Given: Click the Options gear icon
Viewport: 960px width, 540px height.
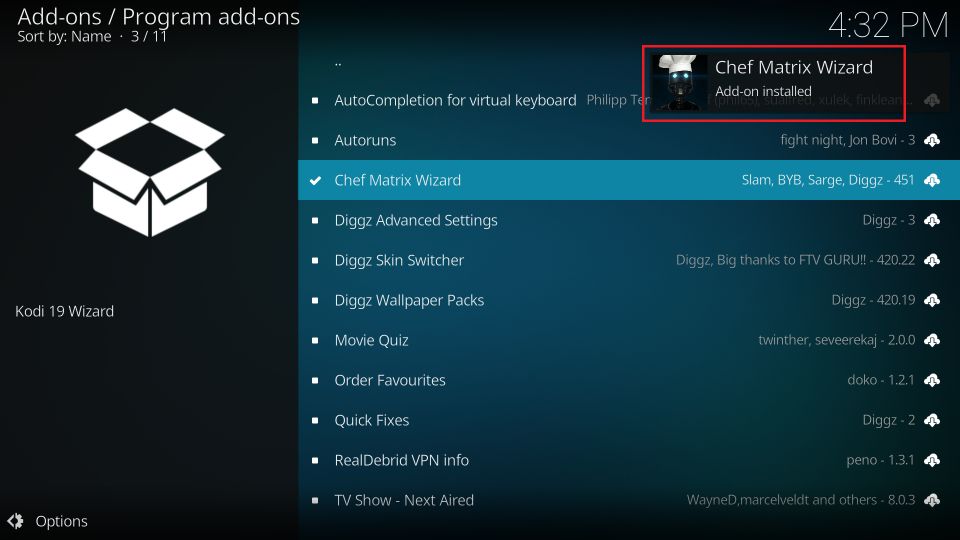Looking at the screenshot, I should [x=15, y=521].
